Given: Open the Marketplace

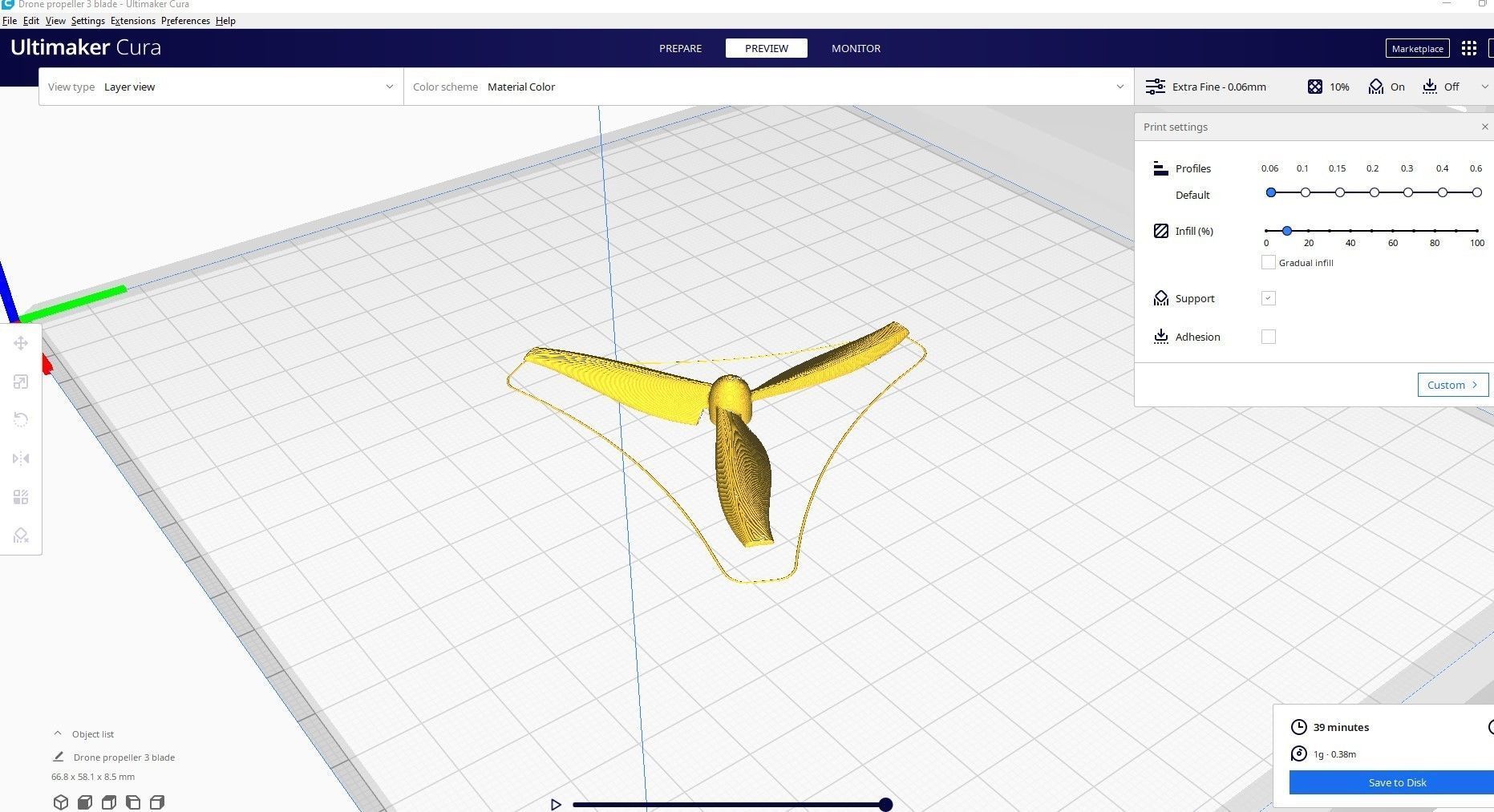Looking at the screenshot, I should (1417, 48).
